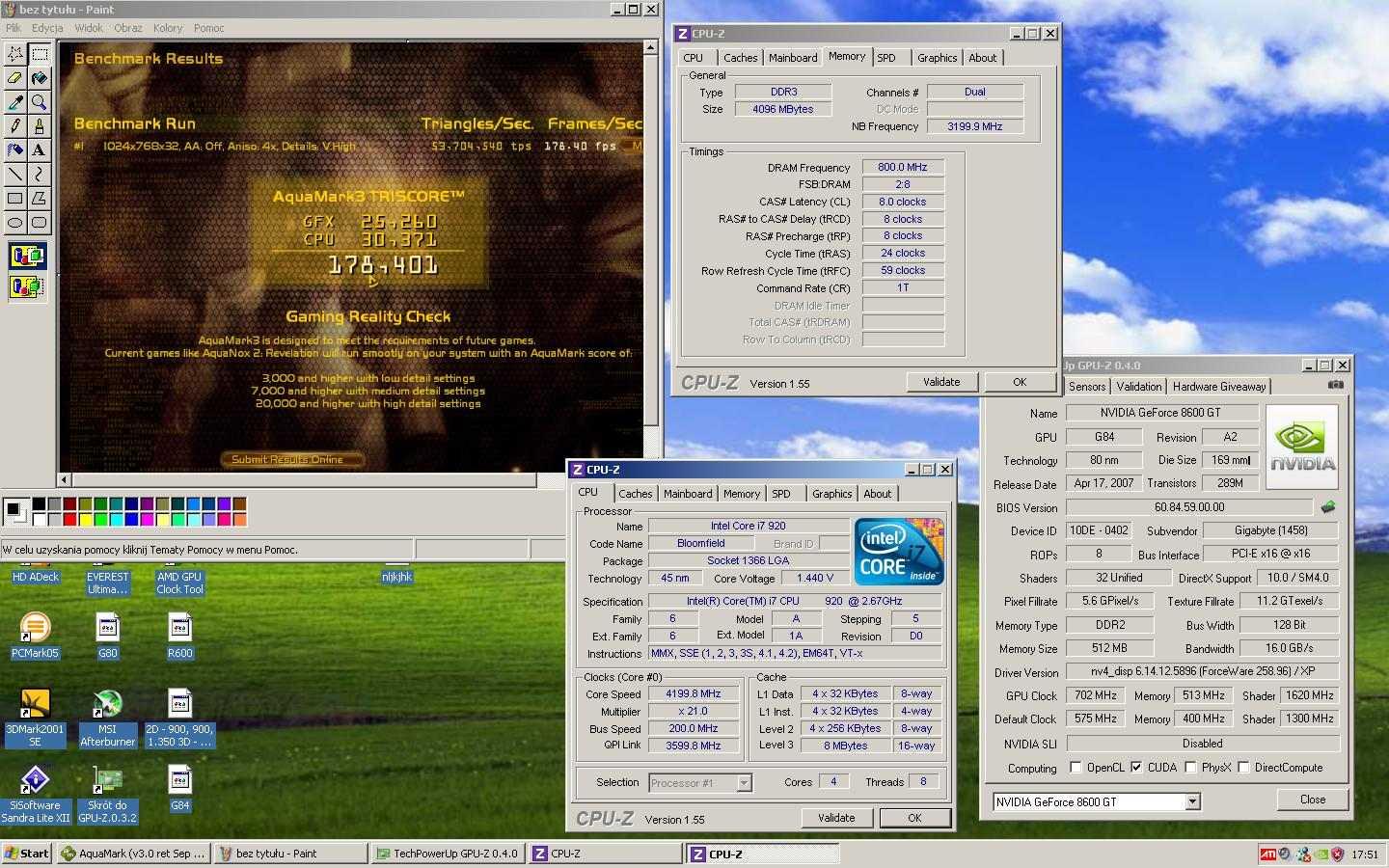
Task: Open the Edycja menu in Paint
Action: [x=47, y=28]
